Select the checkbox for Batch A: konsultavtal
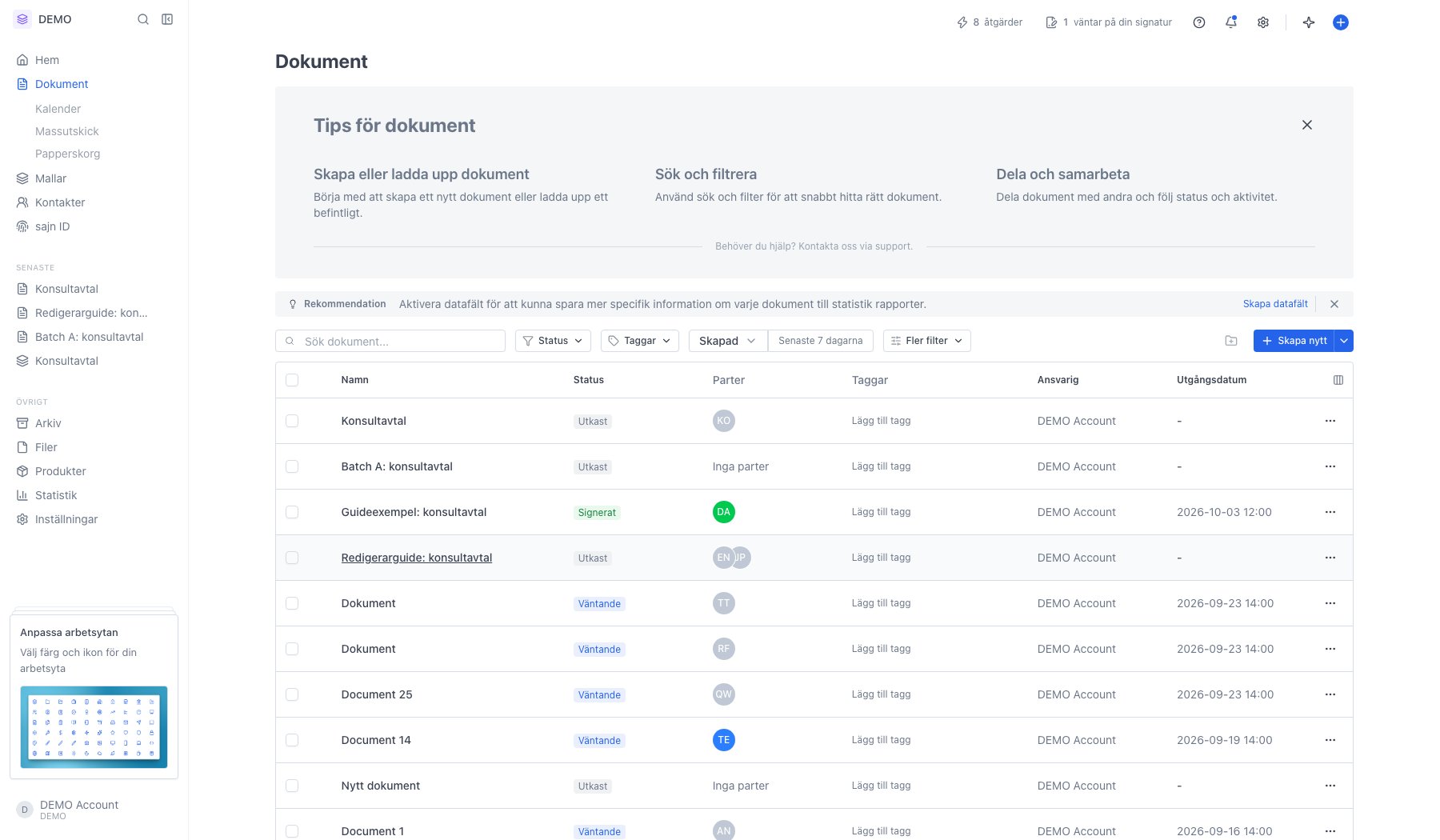This screenshot has height=840, width=1440. tap(292, 466)
